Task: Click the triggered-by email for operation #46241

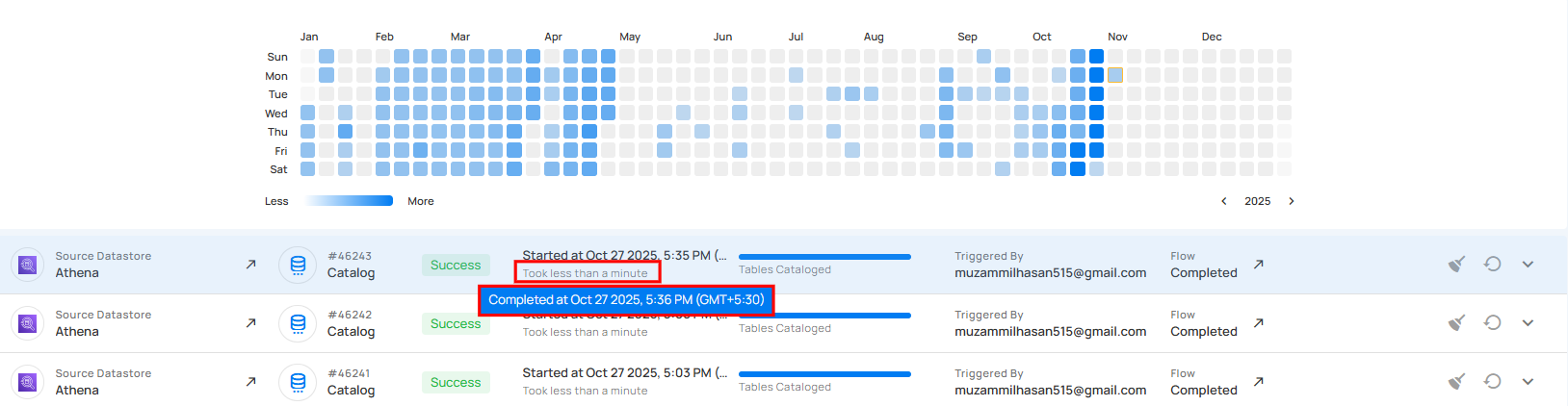Action: (1050, 391)
